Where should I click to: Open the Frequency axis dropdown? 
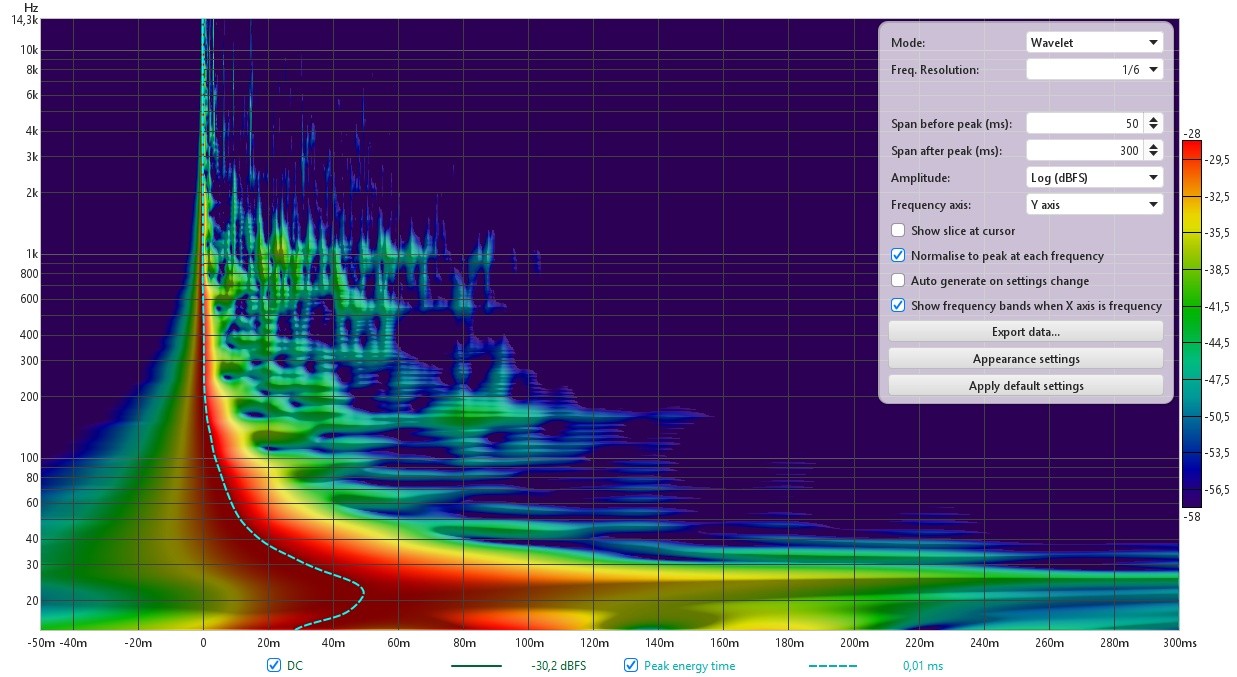tap(1095, 204)
